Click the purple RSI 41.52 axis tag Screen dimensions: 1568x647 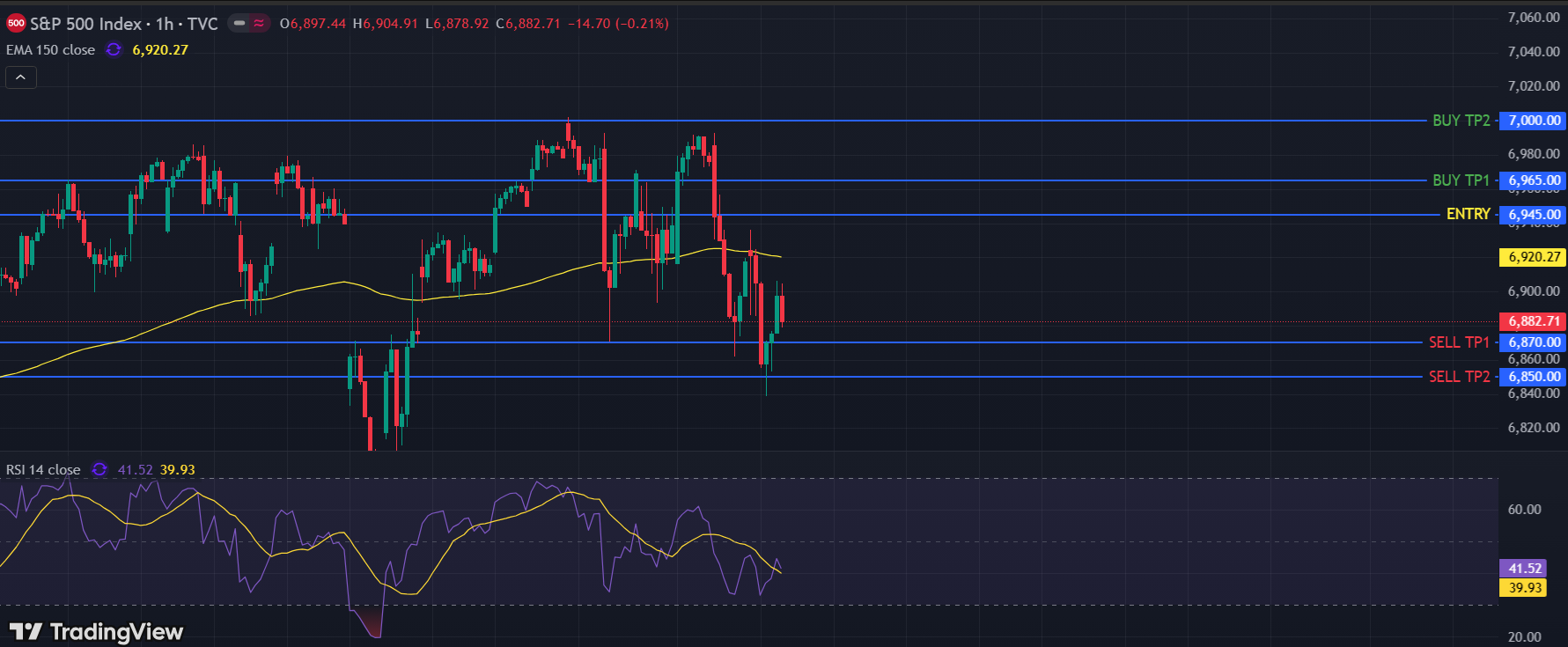coord(1525,569)
